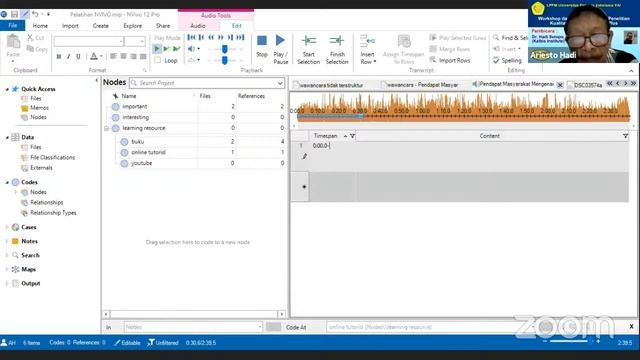Click the rewind playback icon
Viewport: 640px width, 360px height.
coord(211,38)
